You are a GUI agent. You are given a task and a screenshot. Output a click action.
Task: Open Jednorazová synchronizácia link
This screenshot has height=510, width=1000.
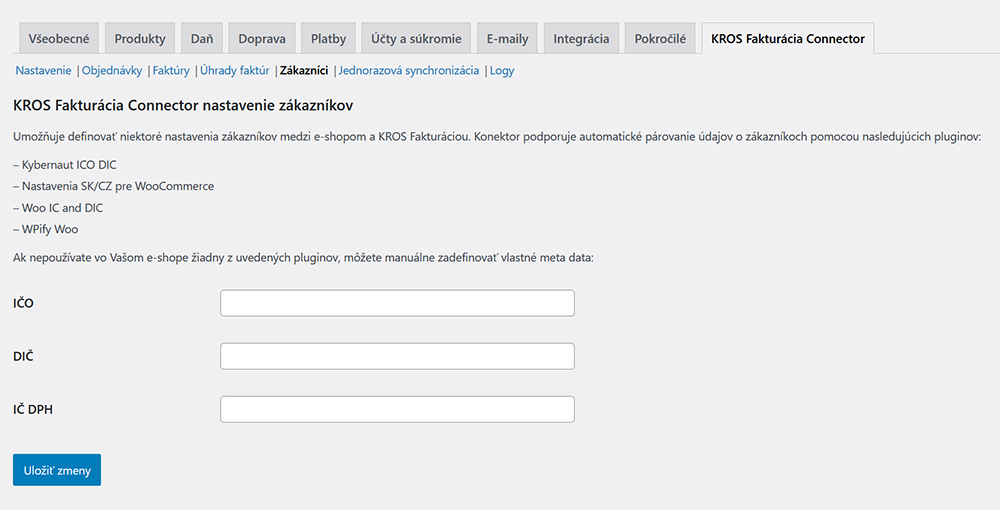coord(408,71)
